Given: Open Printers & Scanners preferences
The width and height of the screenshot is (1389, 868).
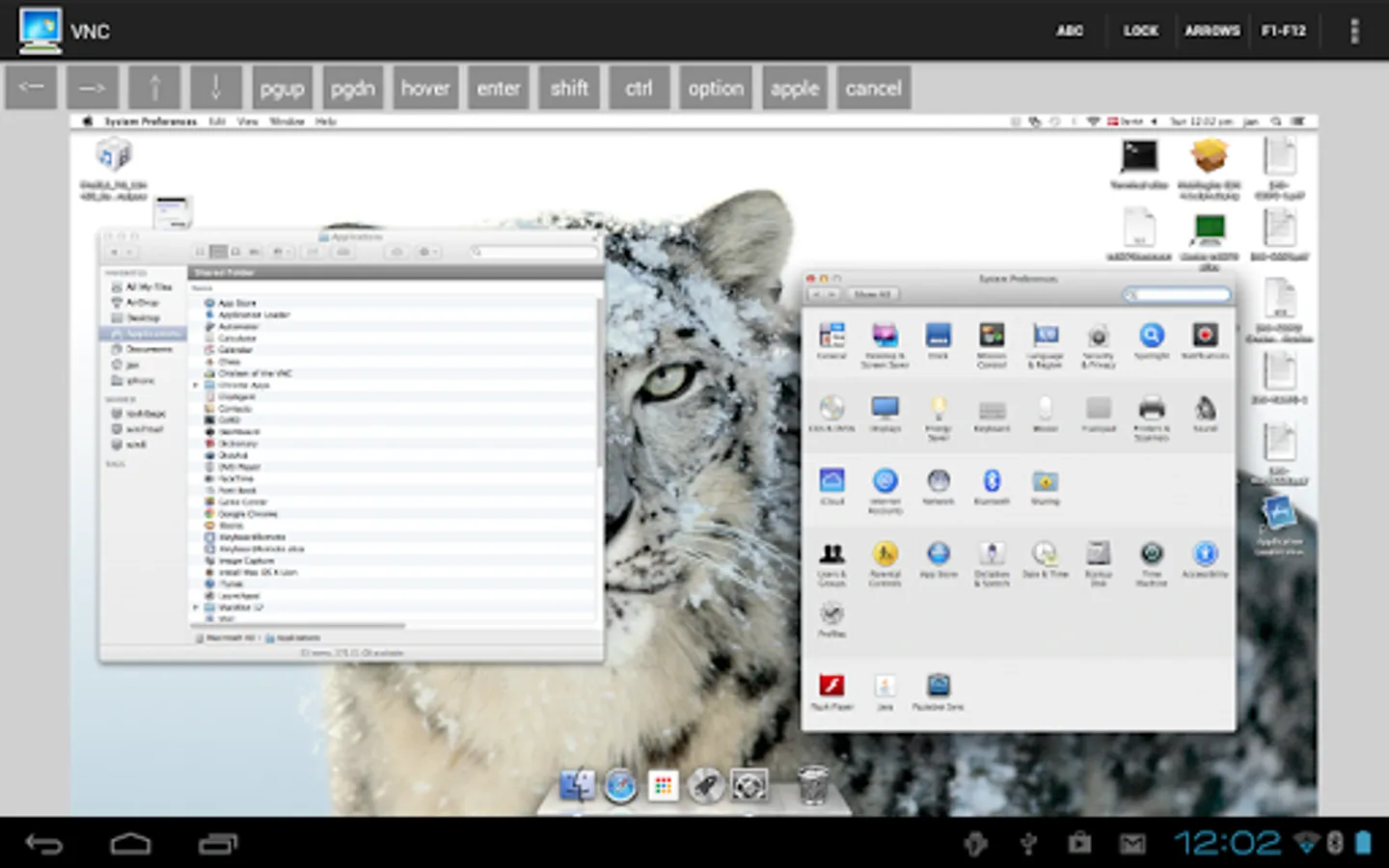Looking at the screenshot, I should (1152, 419).
